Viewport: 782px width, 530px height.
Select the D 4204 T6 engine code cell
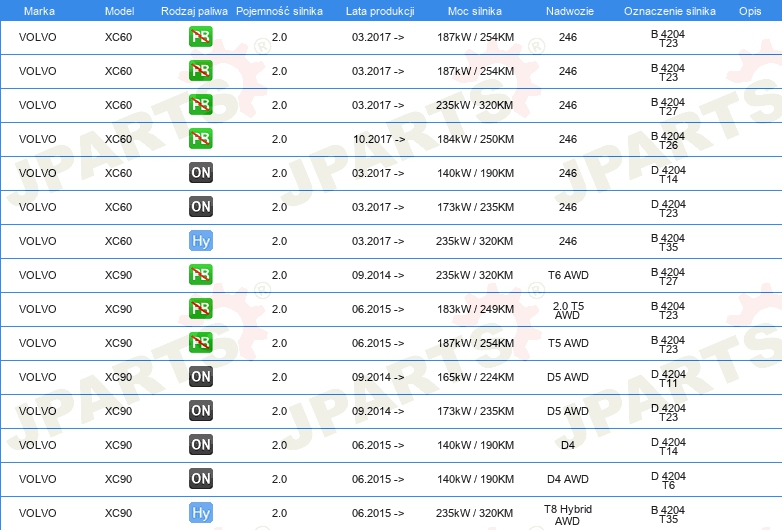tap(668, 481)
